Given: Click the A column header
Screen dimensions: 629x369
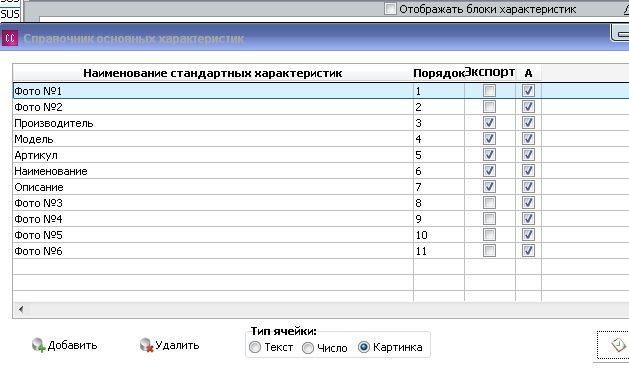Looking at the screenshot, I should [528, 73].
